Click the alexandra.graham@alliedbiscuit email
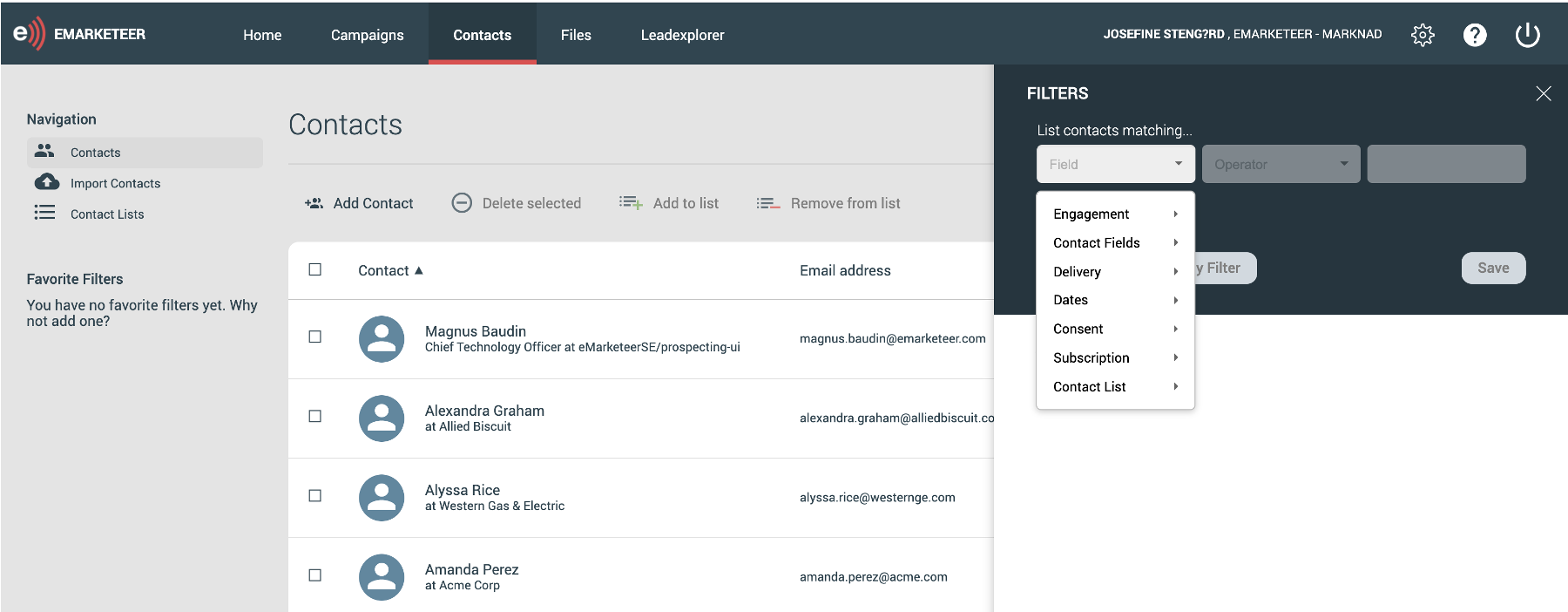The height and width of the screenshot is (612, 1568). coord(896,418)
